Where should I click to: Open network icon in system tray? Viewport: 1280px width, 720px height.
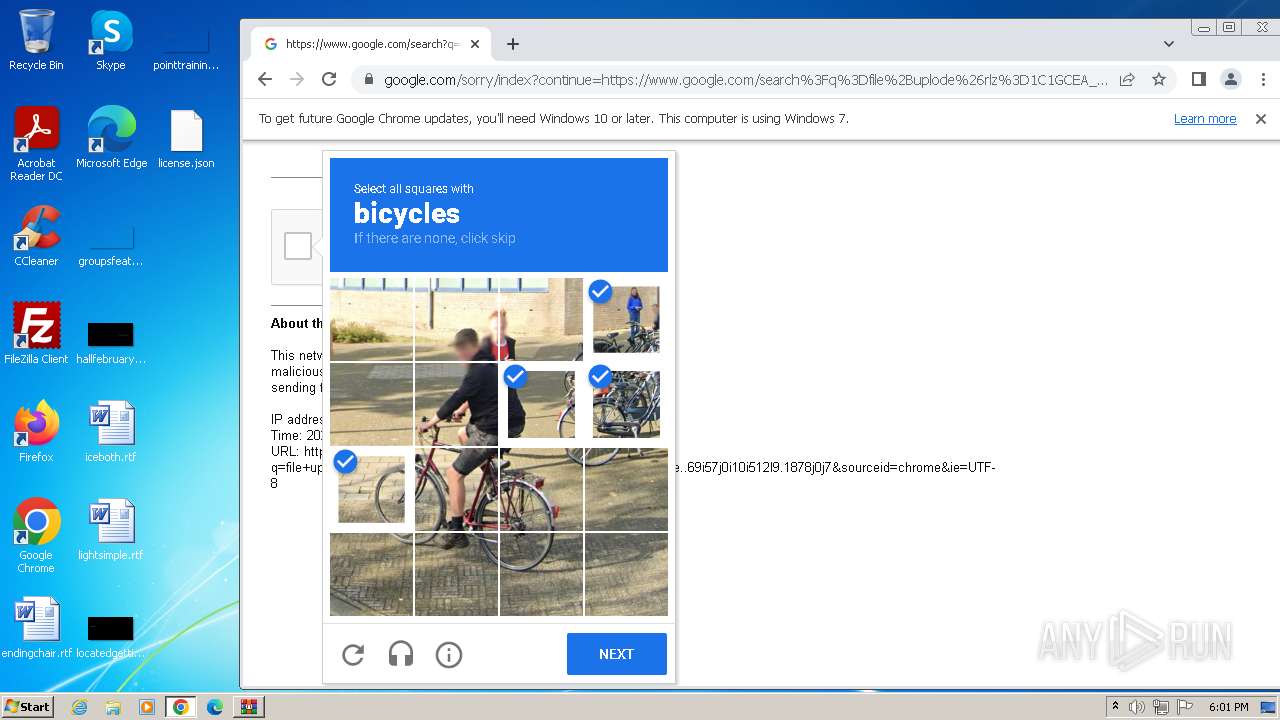click(x=1160, y=707)
